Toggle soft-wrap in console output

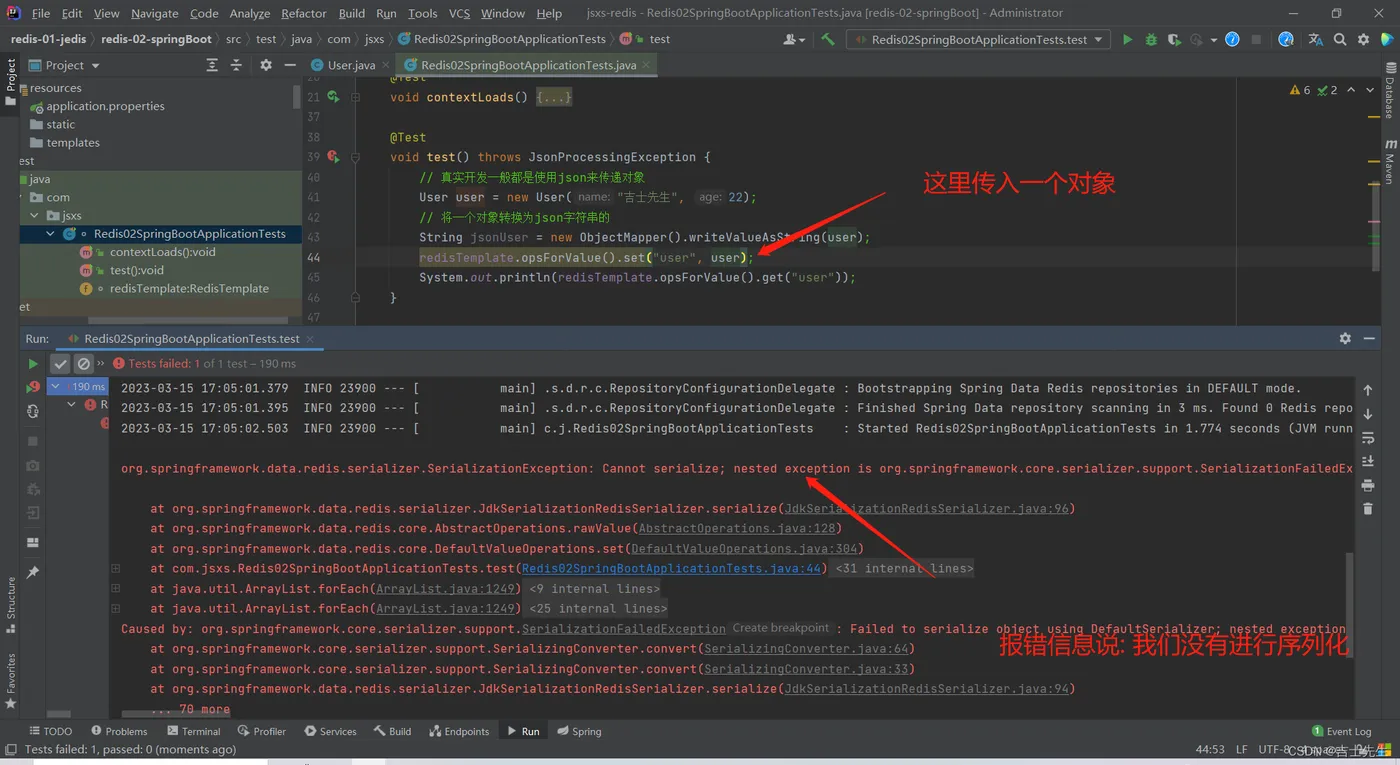pos(1368,438)
